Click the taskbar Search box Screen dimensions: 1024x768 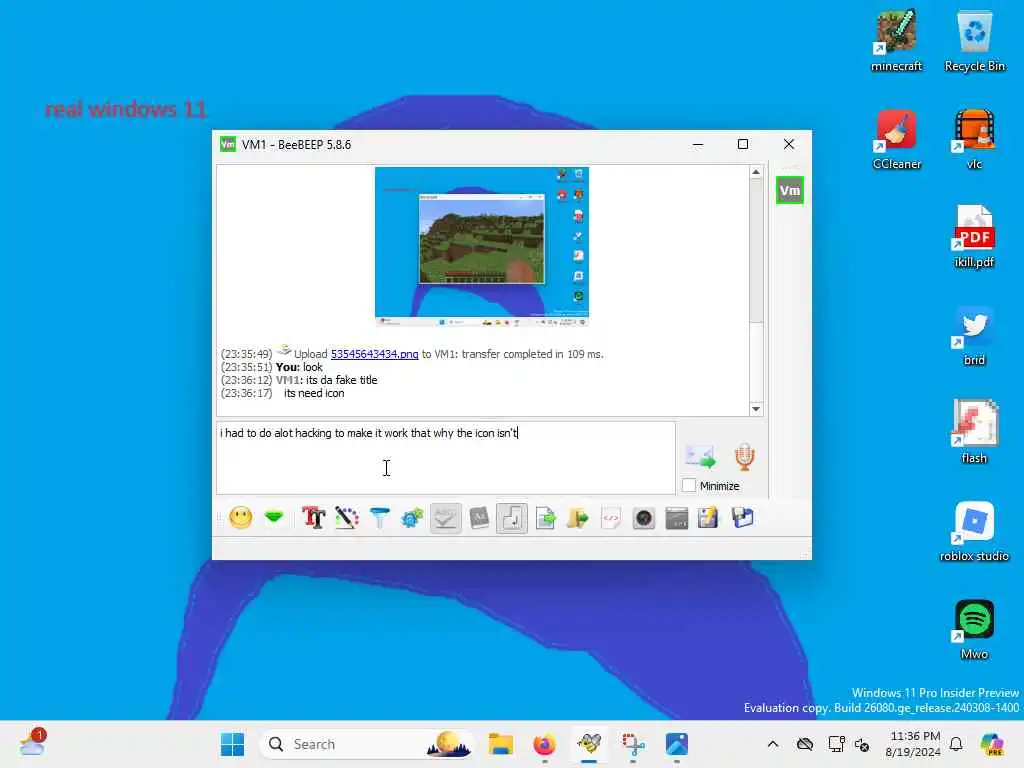pyautogui.click(x=367, y=744)
